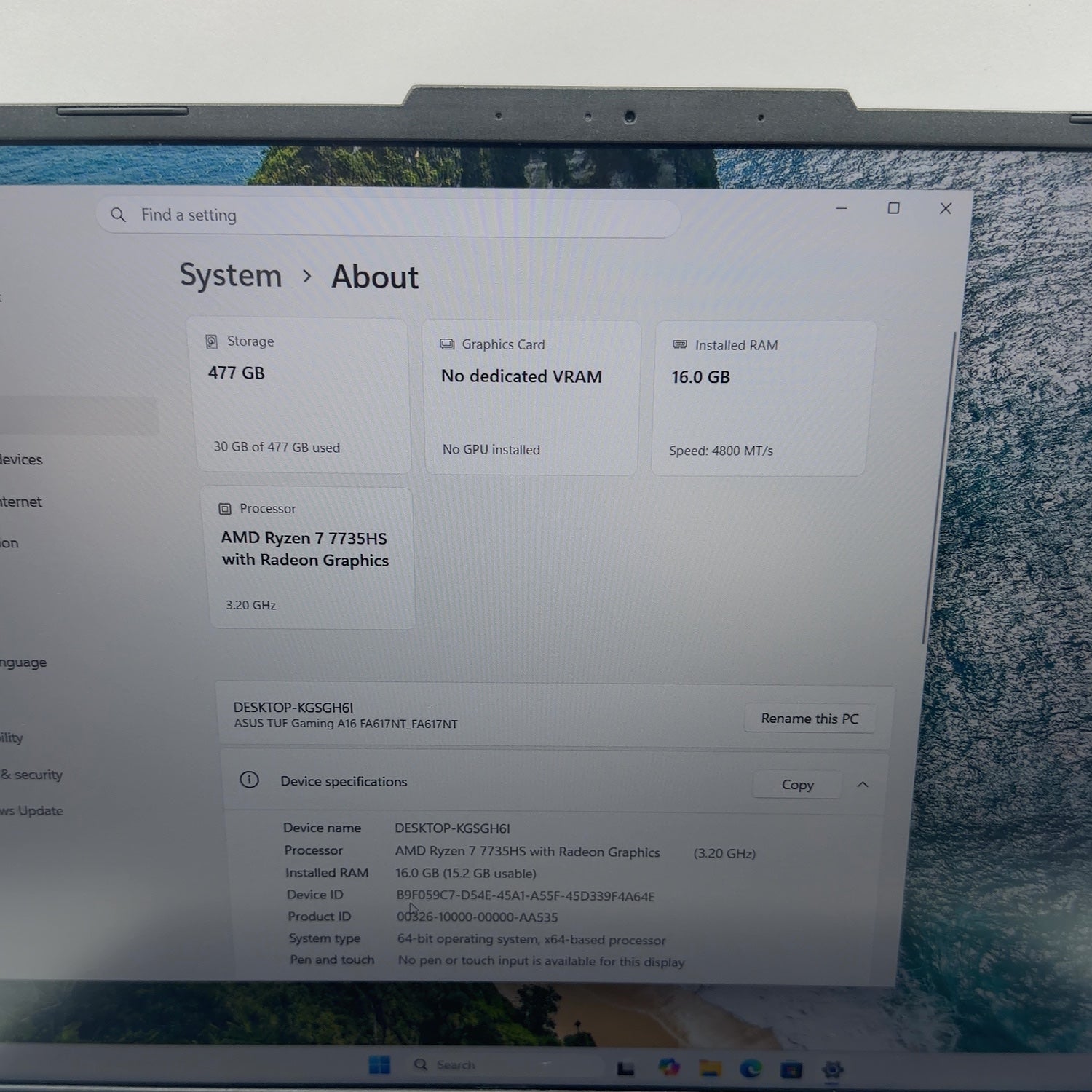Open the No dedicated VRAM graphics card tile

(x=531, y=397)
